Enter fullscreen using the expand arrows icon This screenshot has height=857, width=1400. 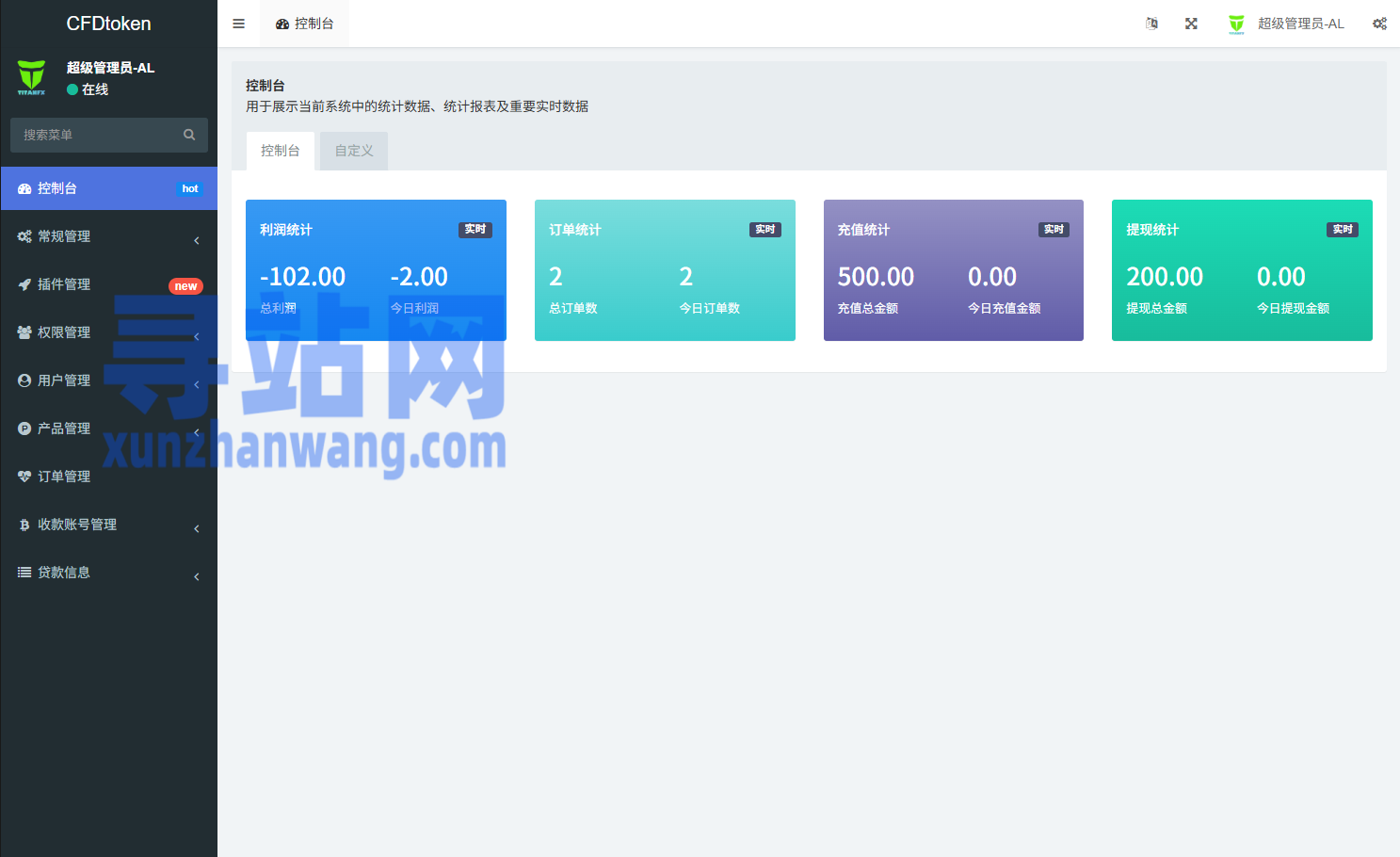[x=1191, y=24]
